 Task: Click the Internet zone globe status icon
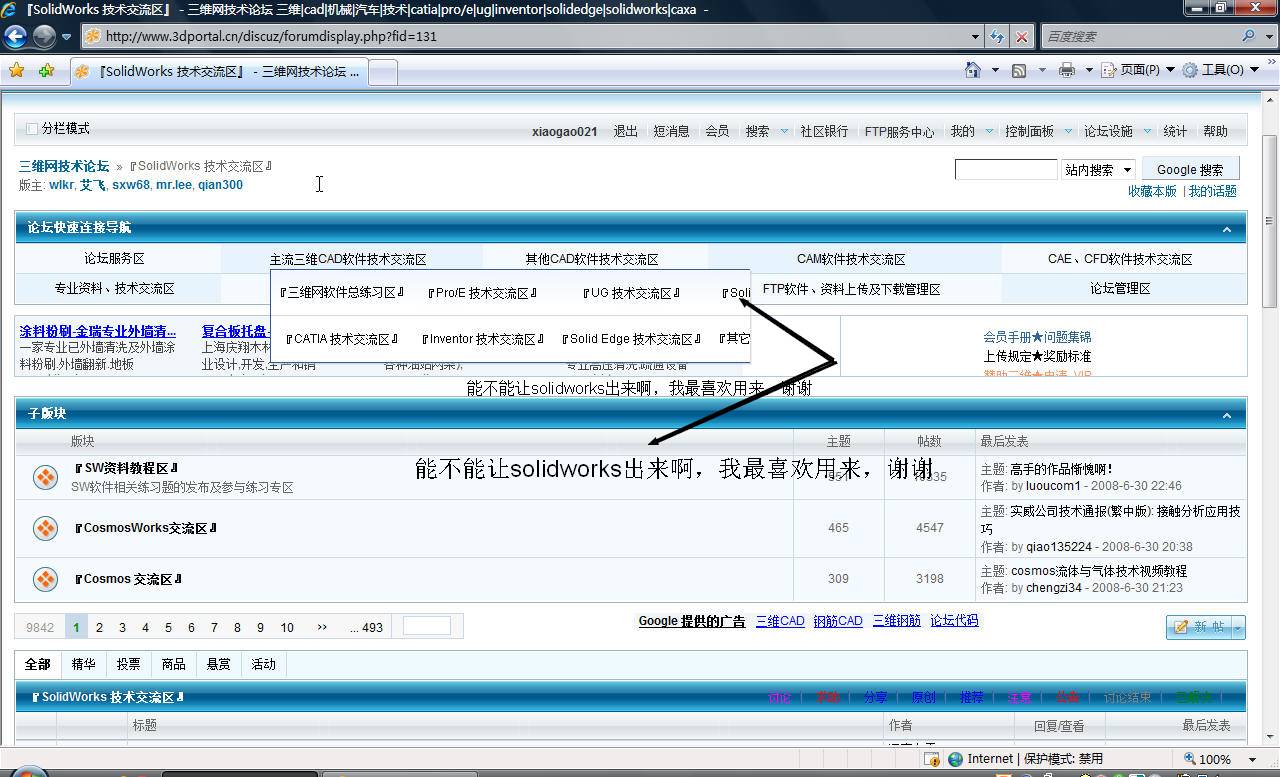(x=955, y=759)
